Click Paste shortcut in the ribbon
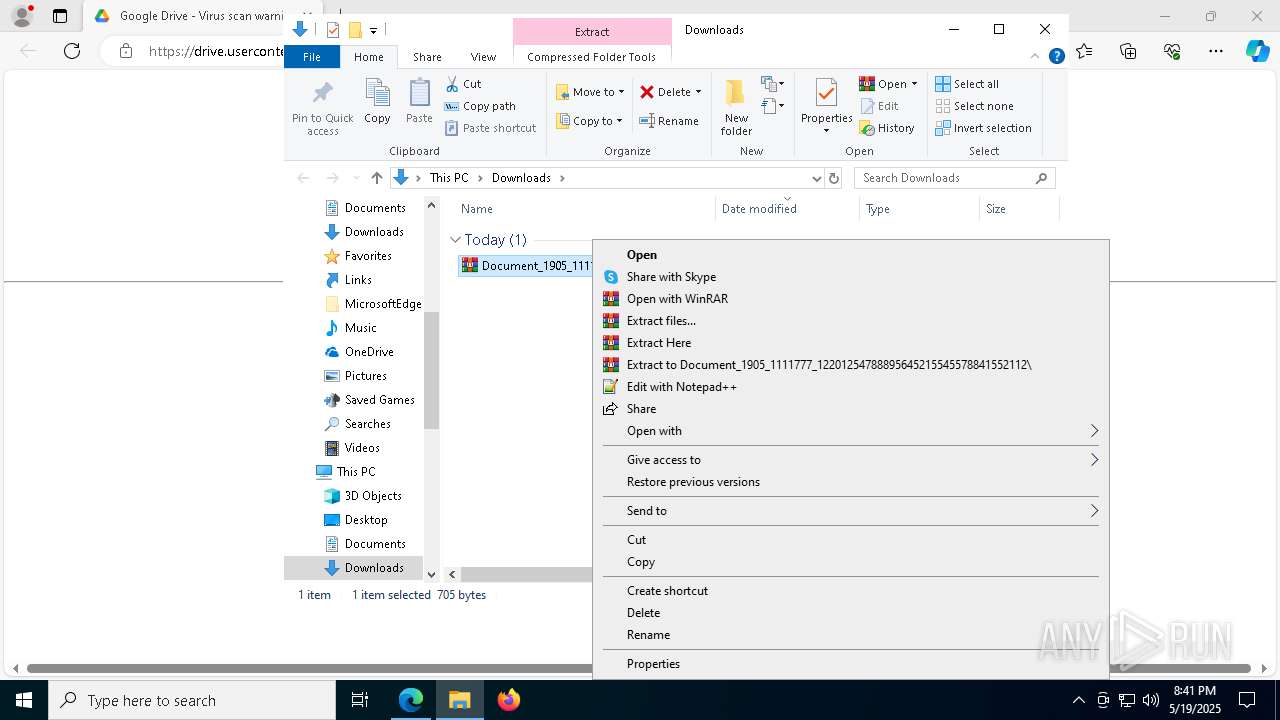1280x720 pixels. 491,128
